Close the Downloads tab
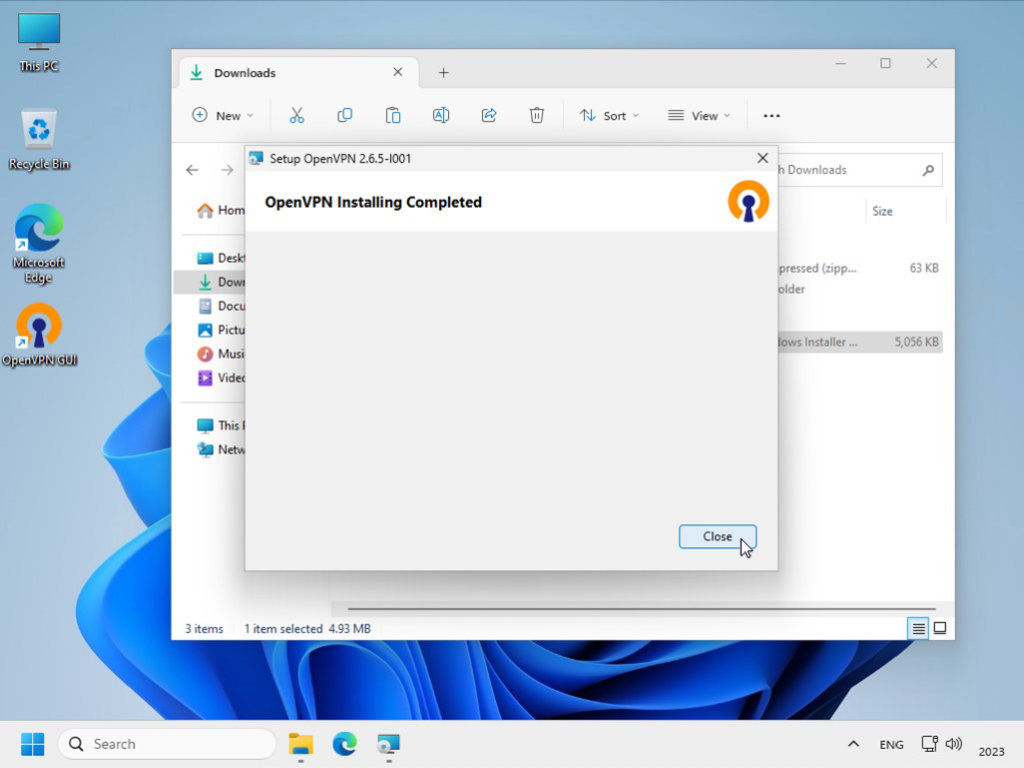The height and width of the screenshot is (768, 1024). click(x=398, y=72)
